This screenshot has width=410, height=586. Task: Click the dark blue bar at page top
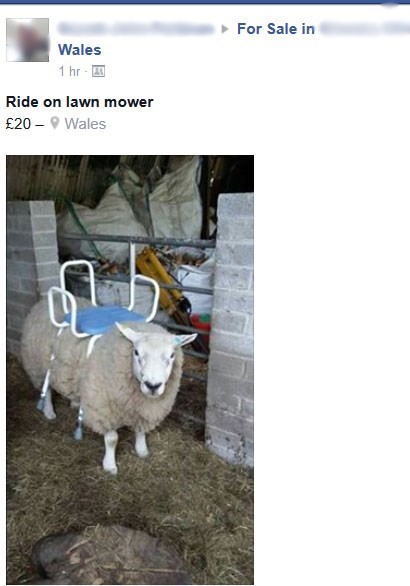[x=205, y=2]
